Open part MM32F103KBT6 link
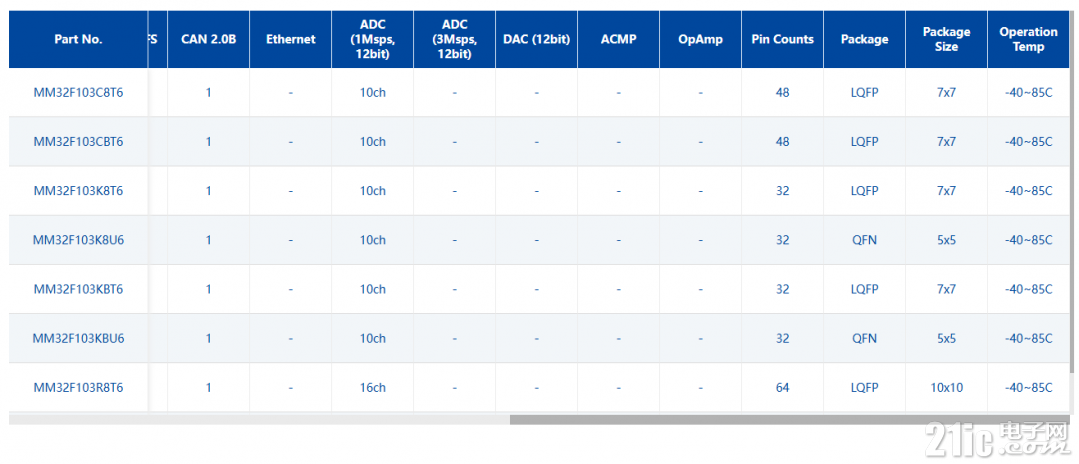The height and width of the screenshot is (464, 1079). tap(78, 289)
